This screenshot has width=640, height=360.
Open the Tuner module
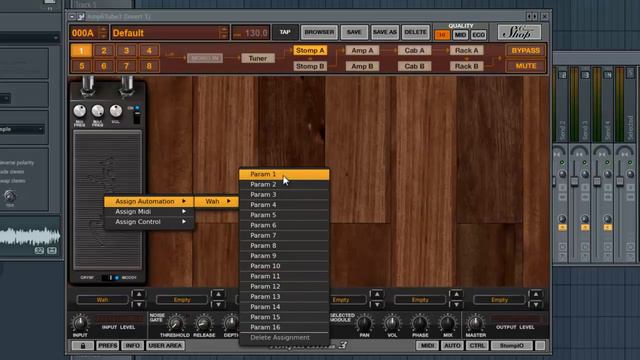click(x=258, y=58)
